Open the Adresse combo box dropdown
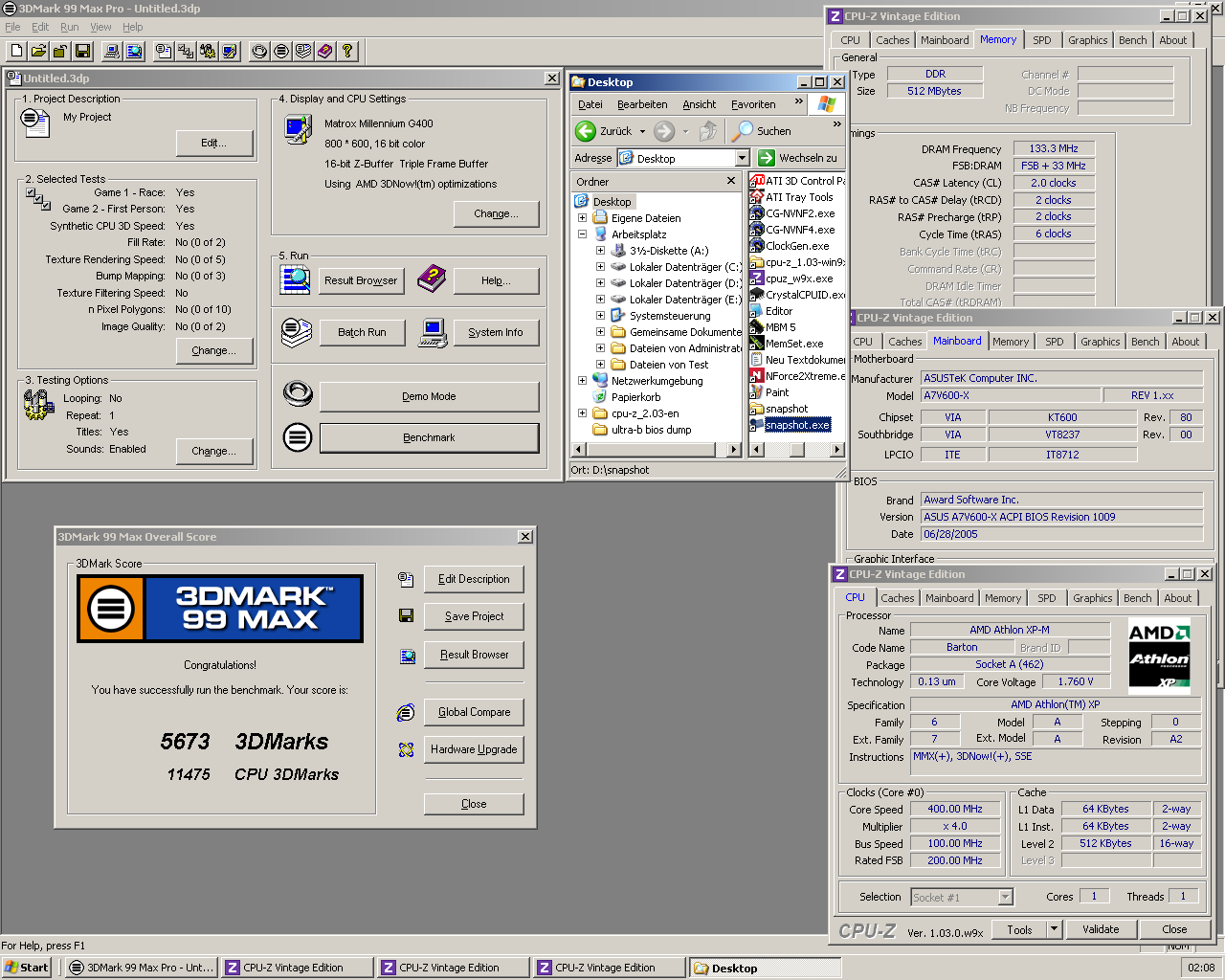 pos(742,158)
